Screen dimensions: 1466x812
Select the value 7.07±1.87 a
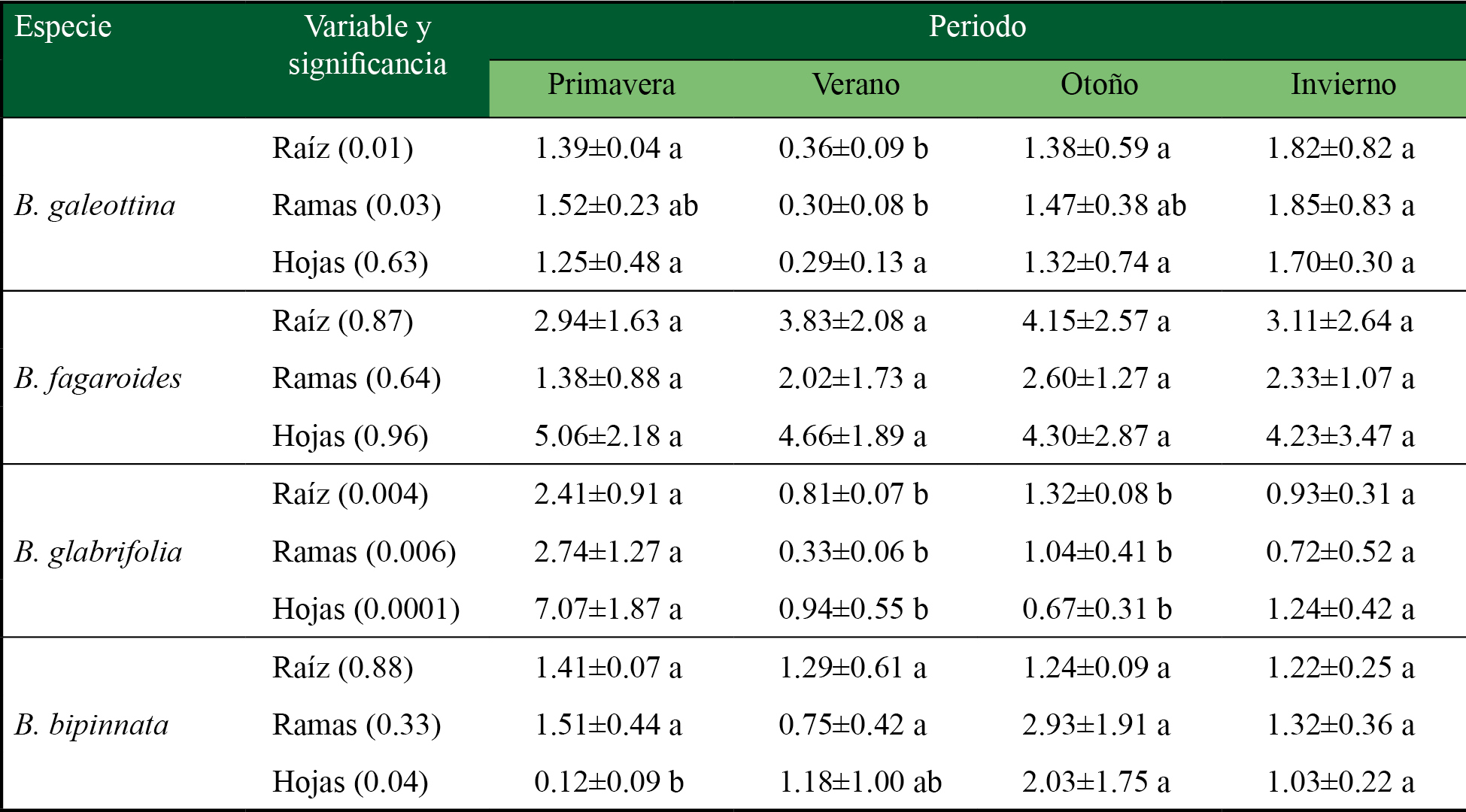pyautogui.click(x=608, y=609)
